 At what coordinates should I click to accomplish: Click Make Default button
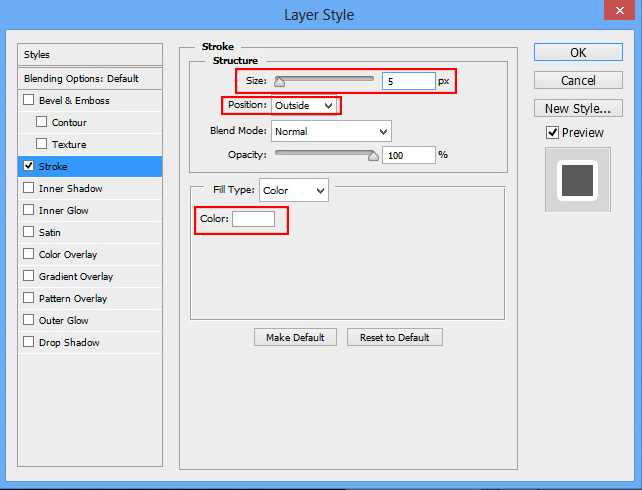[x=295, y=337]
